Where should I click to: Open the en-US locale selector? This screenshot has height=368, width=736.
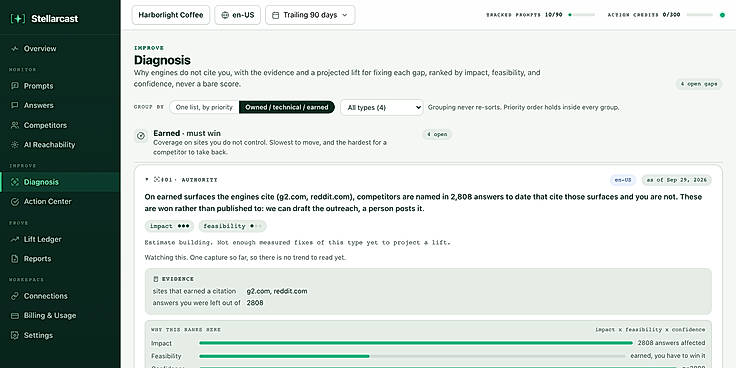(x=238, y=15)
